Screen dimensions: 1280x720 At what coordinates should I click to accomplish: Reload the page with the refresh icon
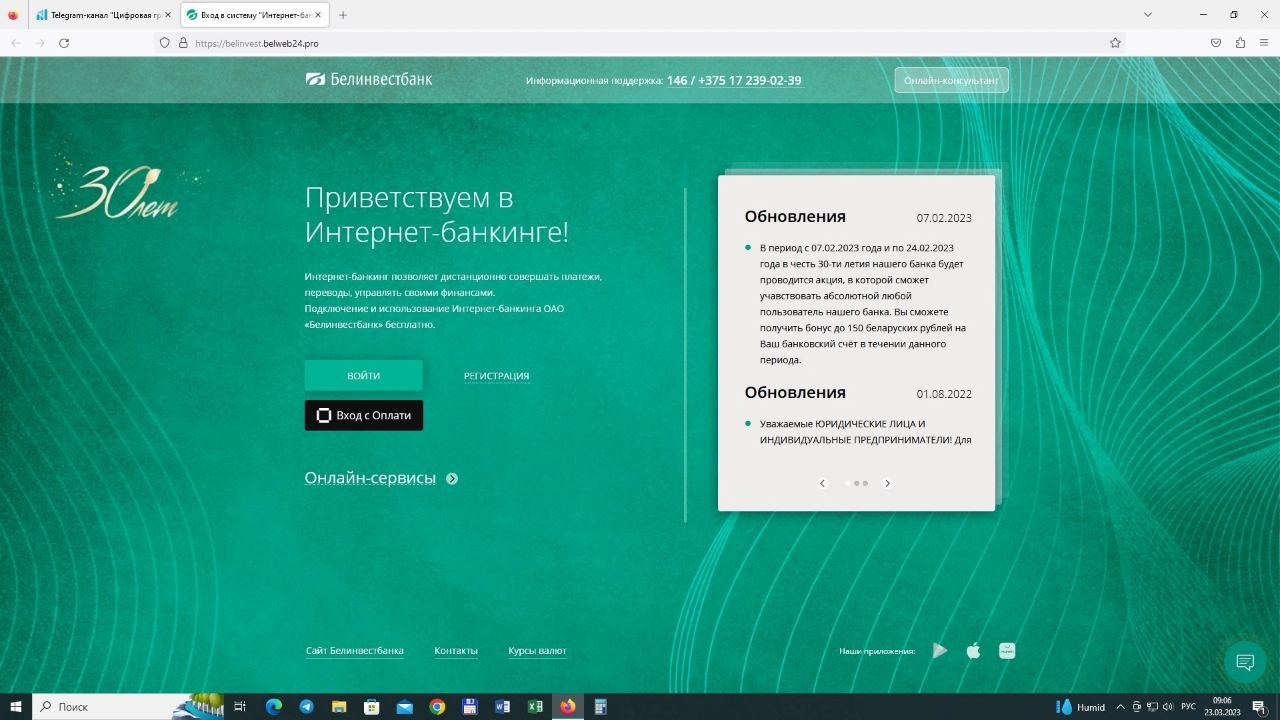coord(64,43)
